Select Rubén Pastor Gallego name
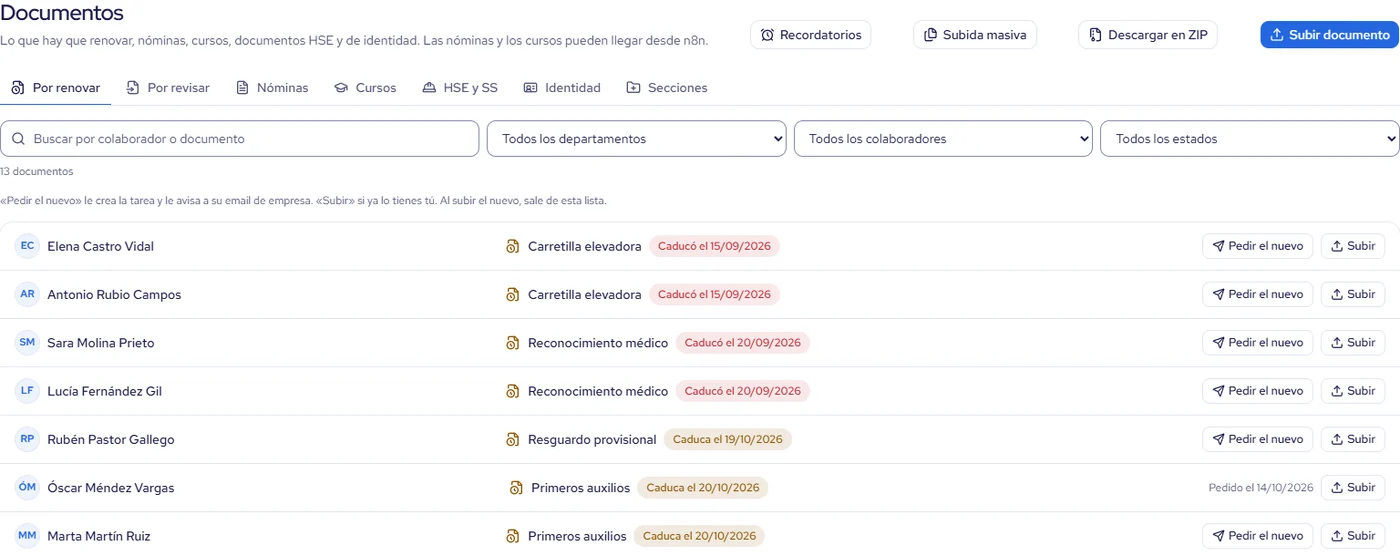Image resolution: width=1400 pixels, height=556 pixels. coord(111,440)
